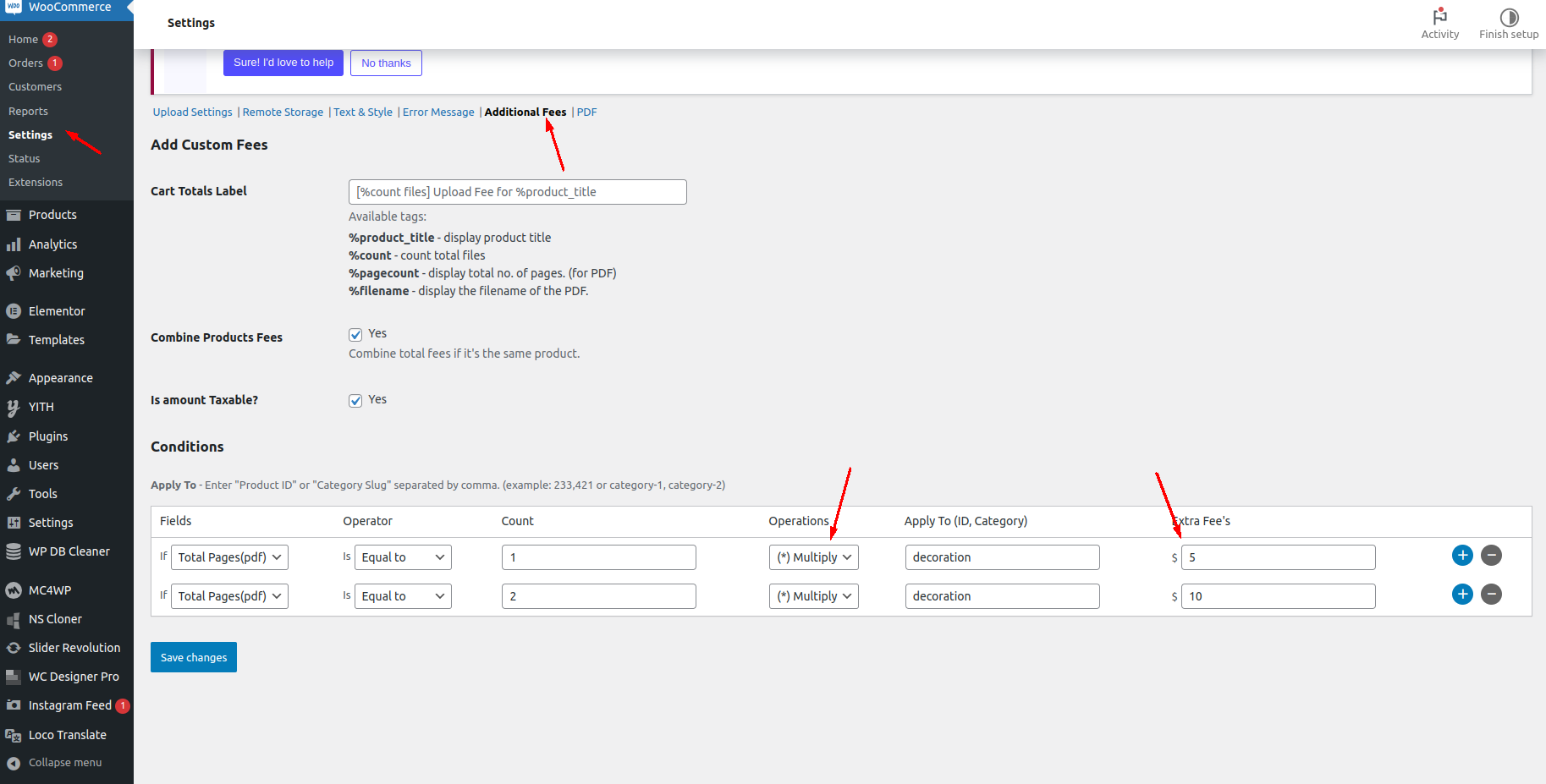Click the WordPress Settings sliders icon
Image resolution: width=1546 pixels, height=784 pixels.
pos(14,523)
